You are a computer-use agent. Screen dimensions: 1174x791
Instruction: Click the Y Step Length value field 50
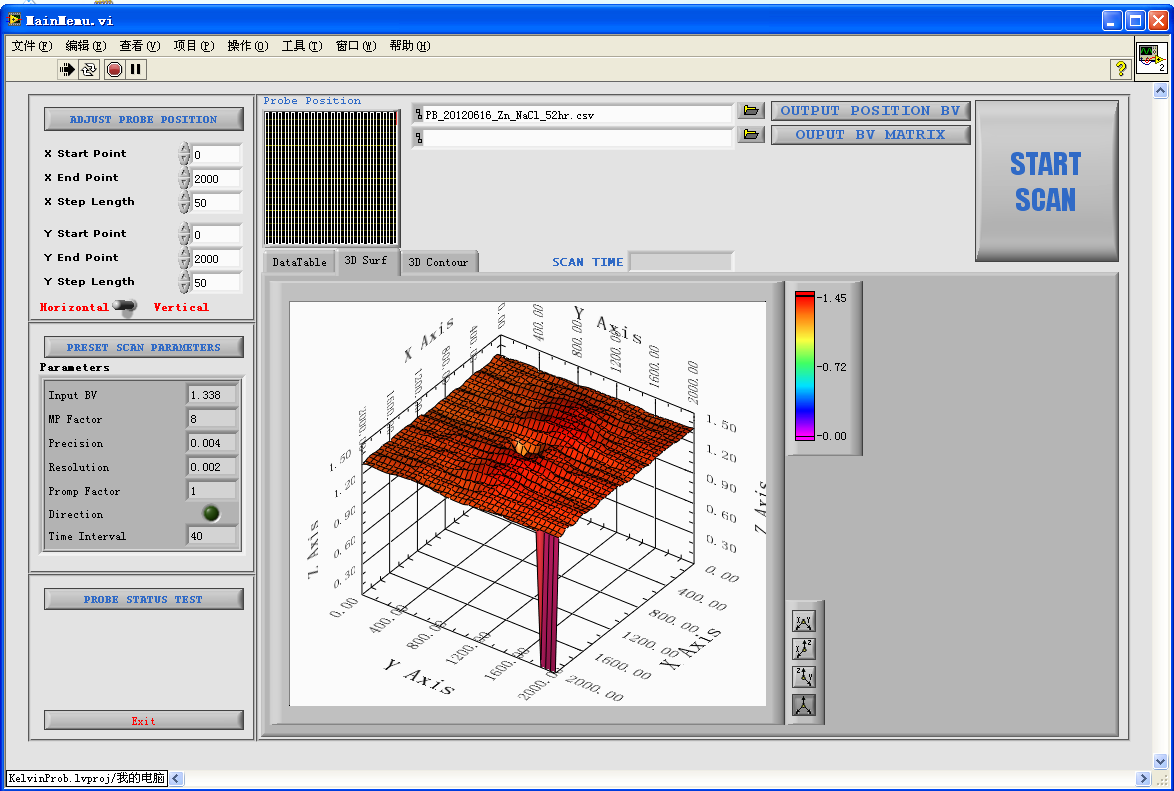[x=216, y=283]
